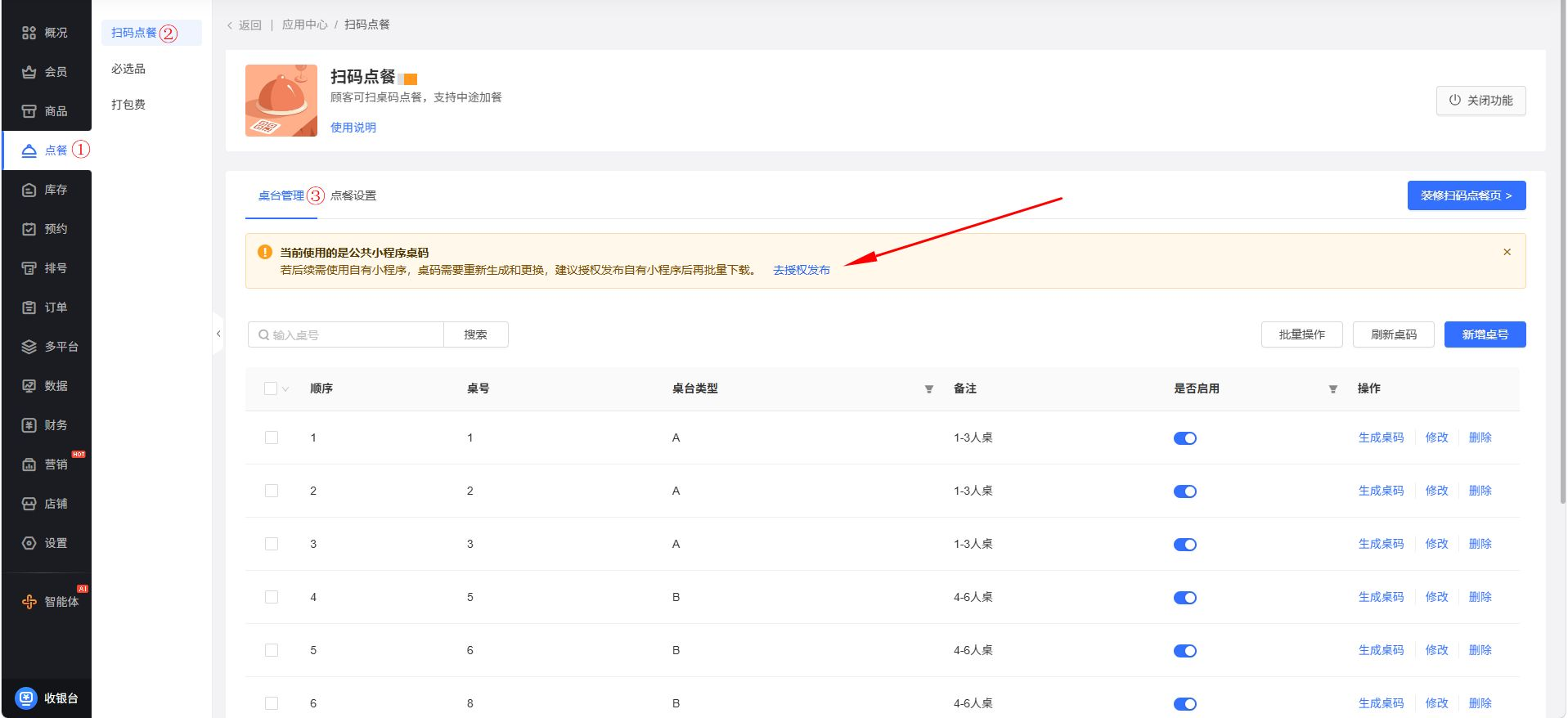
Task: Open the 营销 marketing icon
Action: 29,464
